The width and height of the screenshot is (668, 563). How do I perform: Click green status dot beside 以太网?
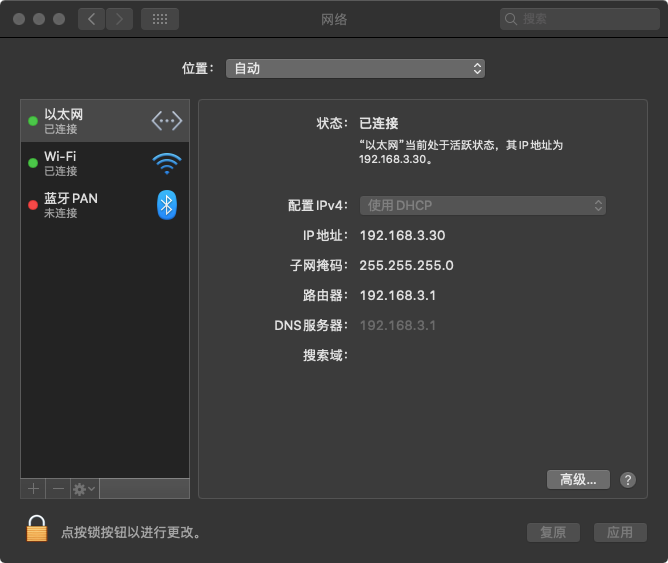coord(33,121)
